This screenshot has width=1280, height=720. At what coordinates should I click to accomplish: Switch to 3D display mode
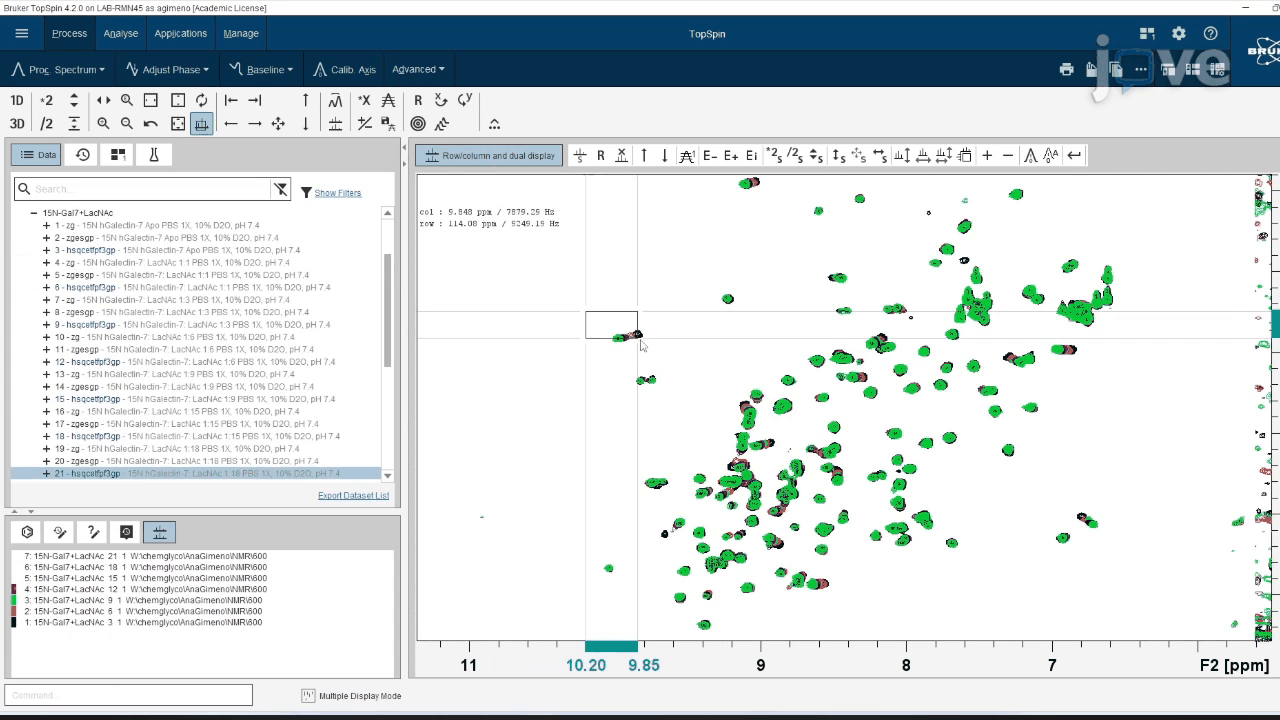[17, 124]
